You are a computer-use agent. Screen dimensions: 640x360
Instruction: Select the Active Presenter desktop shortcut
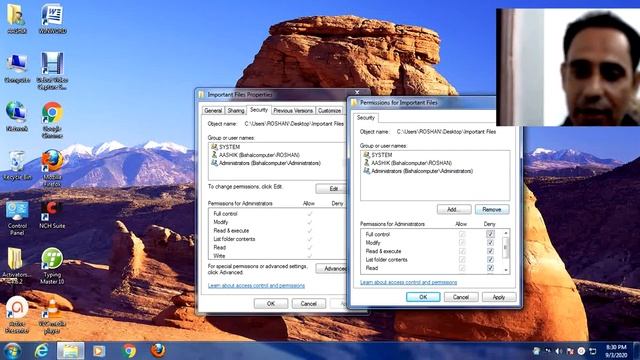click(x=17, y=315)
